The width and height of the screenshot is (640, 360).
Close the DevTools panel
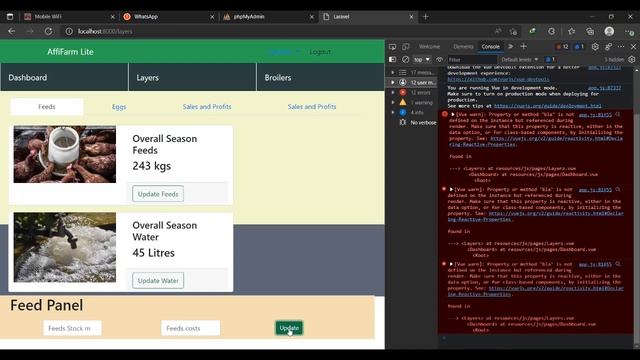tap(633, 47)
